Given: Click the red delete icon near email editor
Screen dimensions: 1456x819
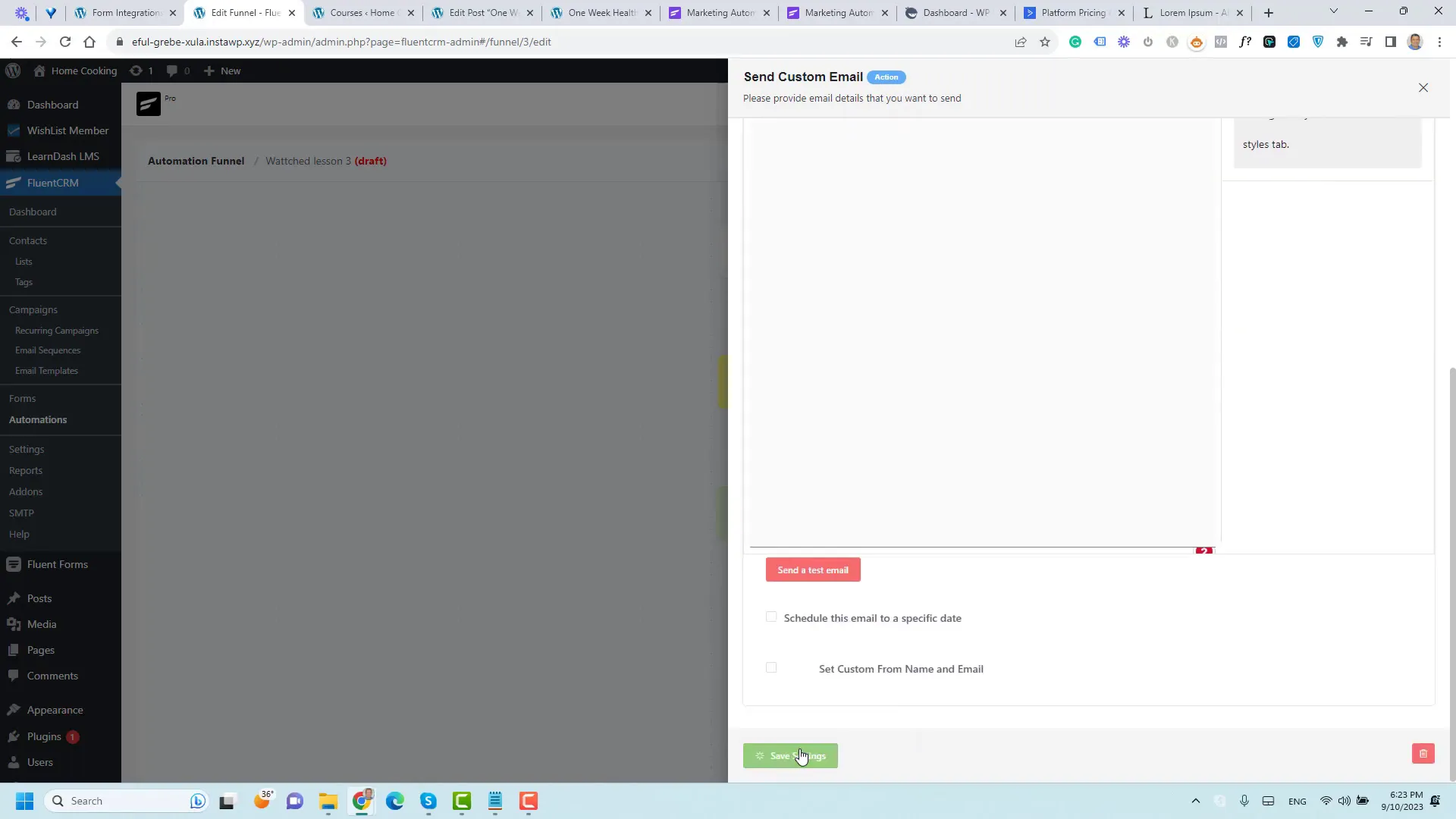Looking at the screenshot, I should point(1204,550).
